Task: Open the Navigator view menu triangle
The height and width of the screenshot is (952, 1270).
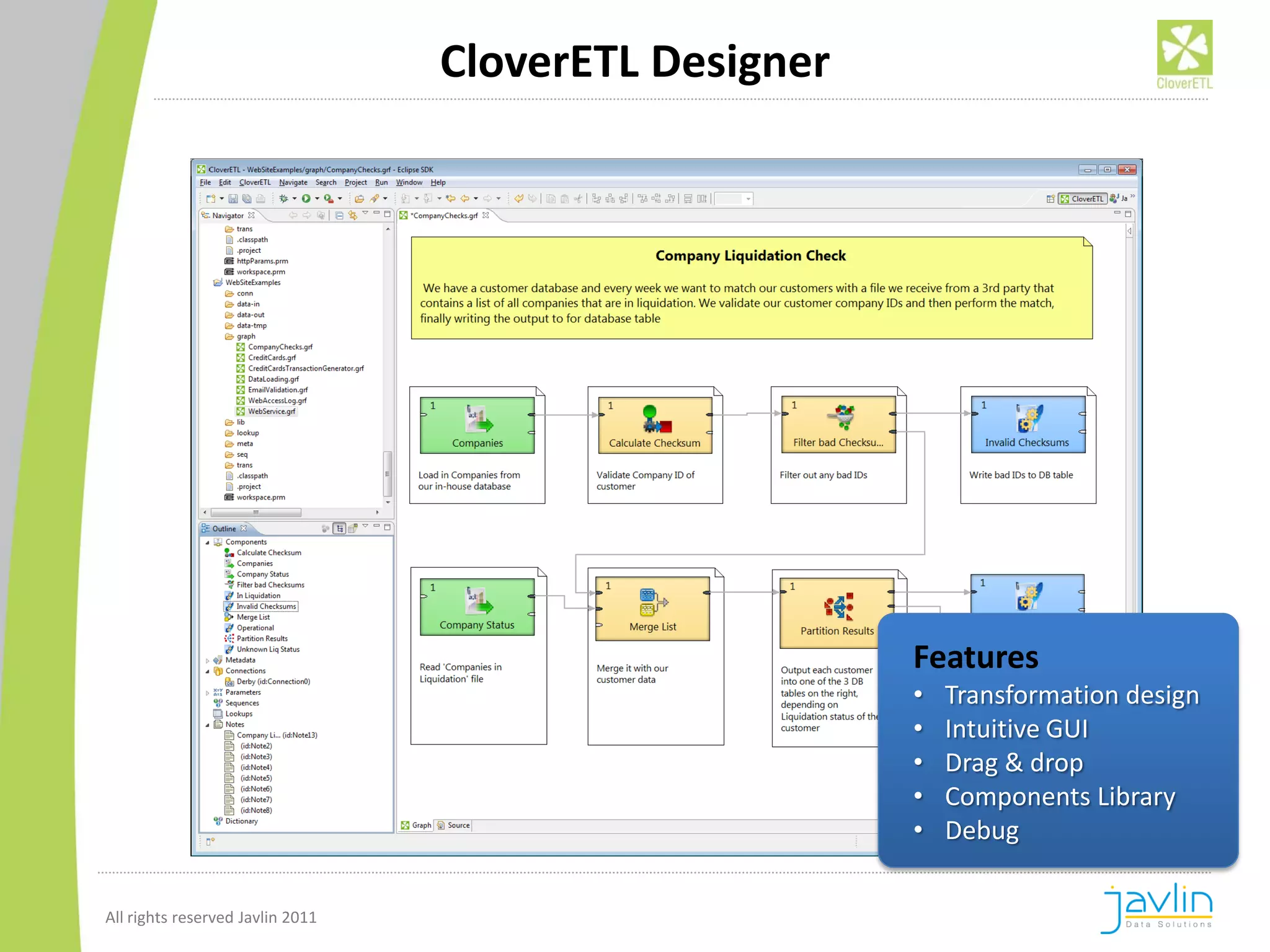Action: point(365,214)
